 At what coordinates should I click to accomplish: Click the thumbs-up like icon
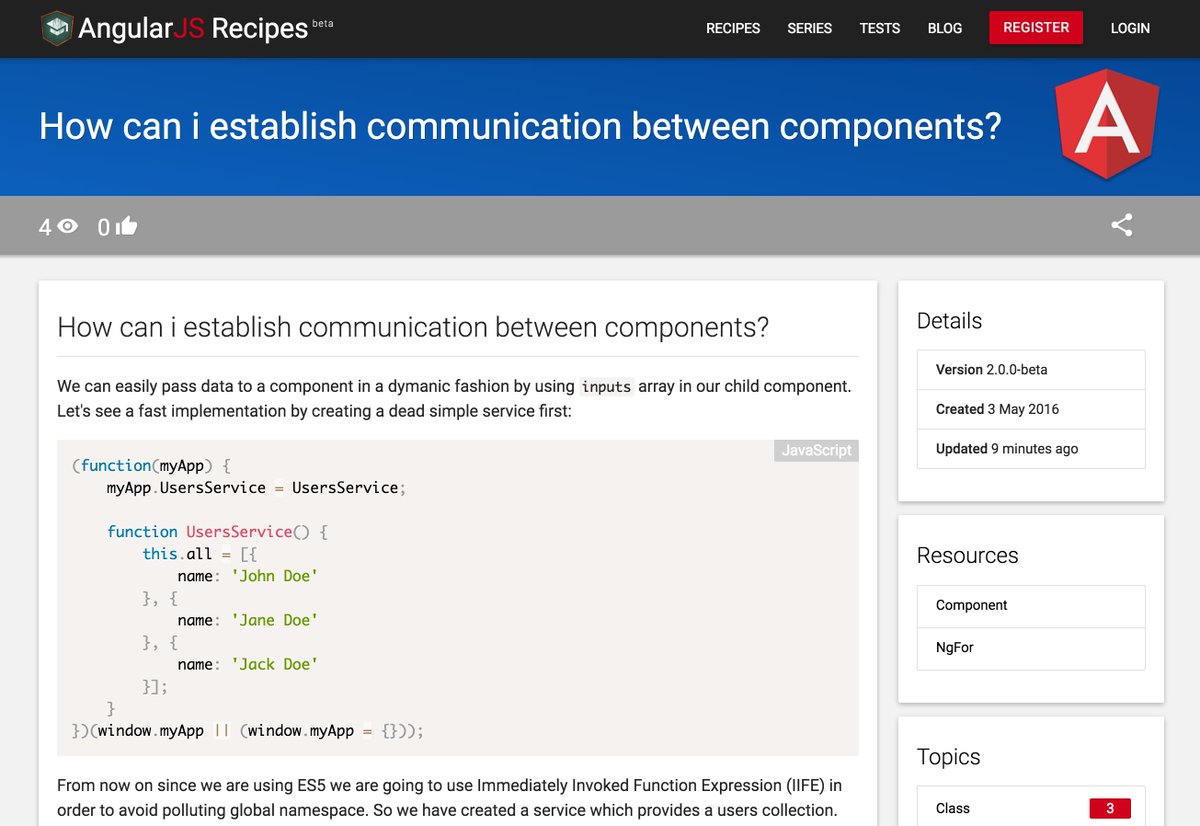tap(126, 227)
